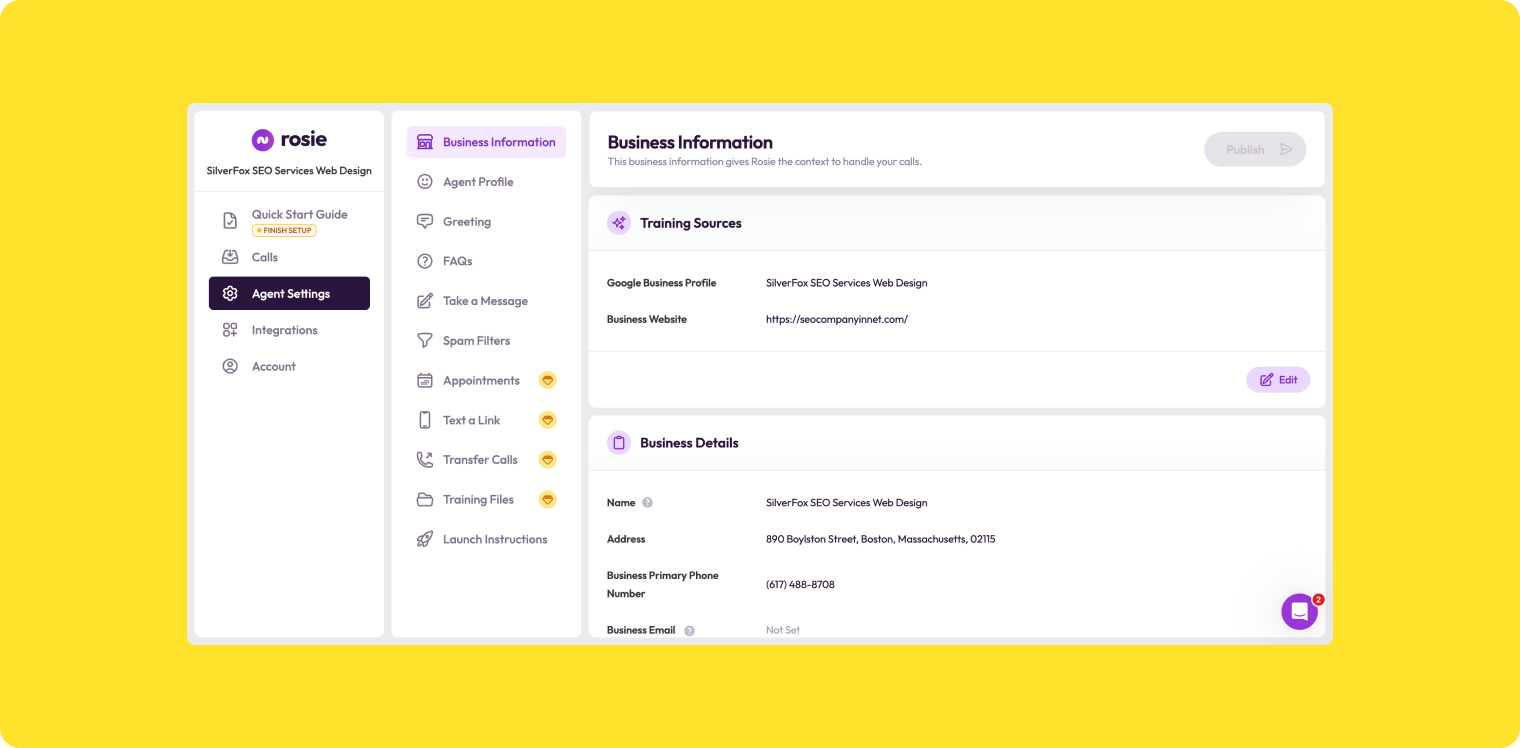Image resolution: width=1520 pixels, height=748 pixels.
Task: Click the premium badge beside Training Files
Action: click(547, 499)
